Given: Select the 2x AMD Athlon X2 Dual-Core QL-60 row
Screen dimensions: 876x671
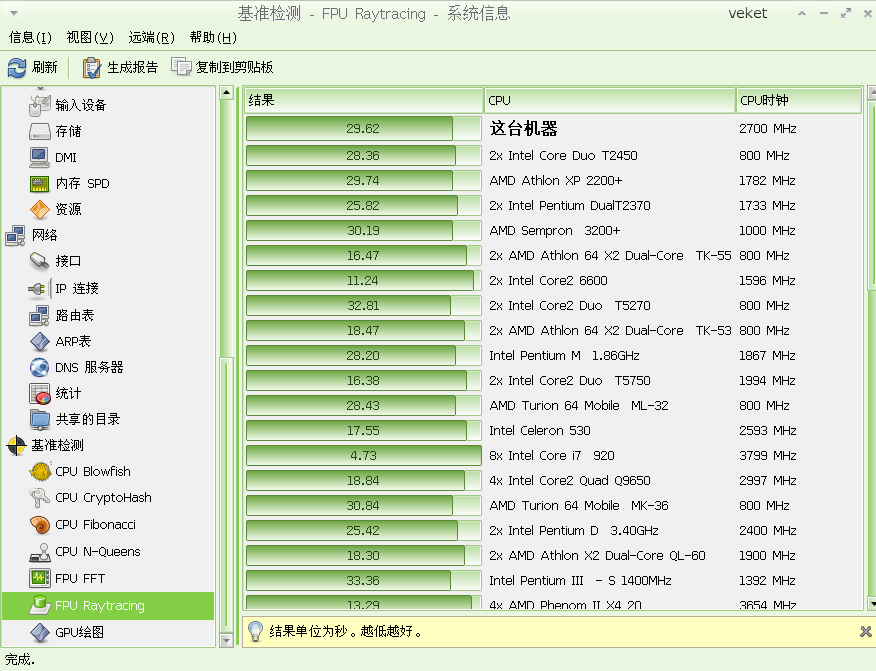Looking at the screenshot, I should coord(553,556).
